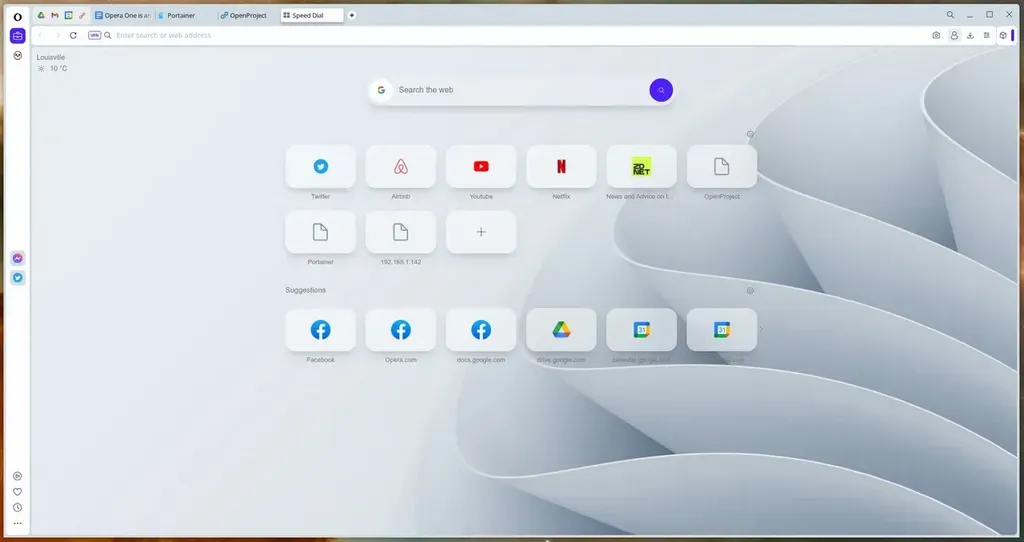The height and width of the screenshot is (542, 1024).
Task: Select the Speed Dial tab
Action: [312, 15]
